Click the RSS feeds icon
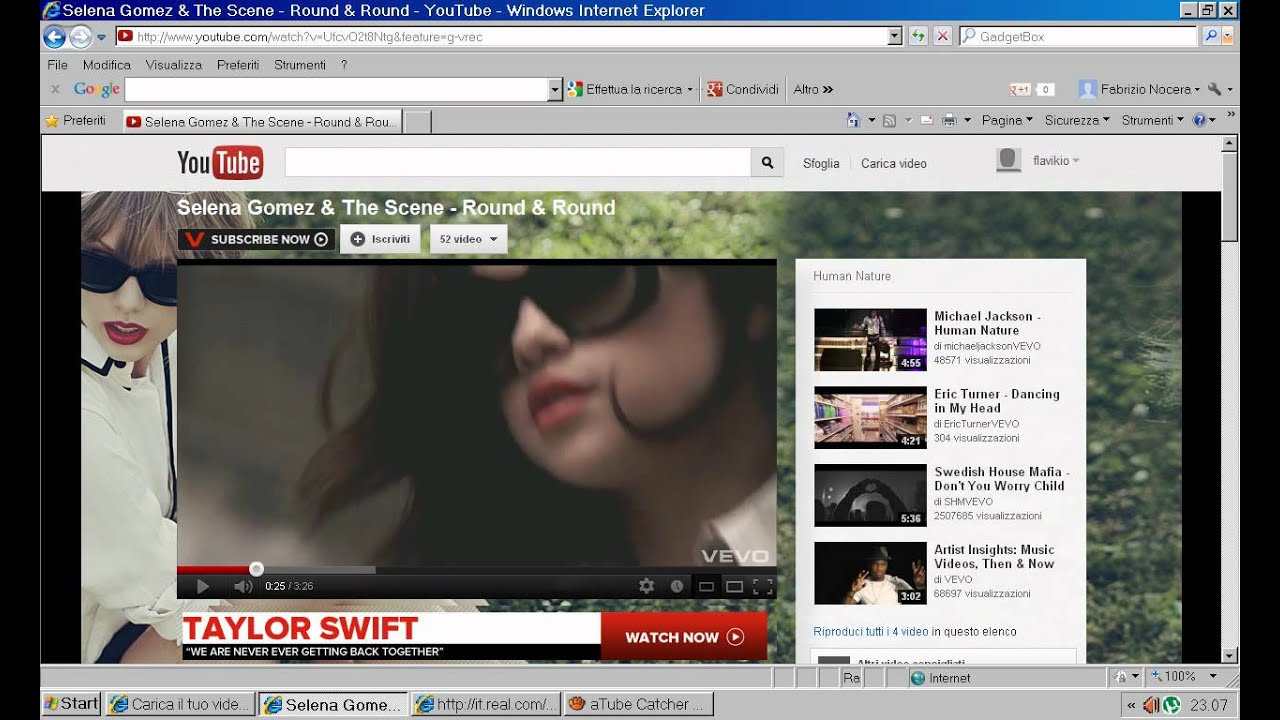1280x720 pixels. [x=888, y=120]
